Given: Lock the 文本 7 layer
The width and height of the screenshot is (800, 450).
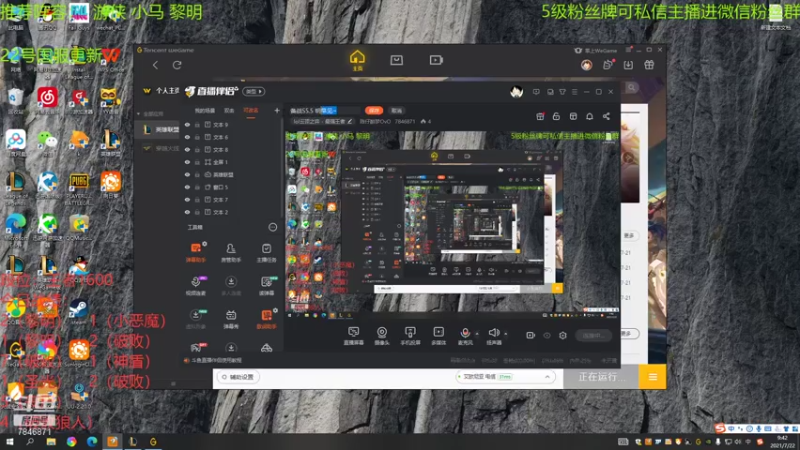Looking at the screenshot, I should [x=197, y=199].
